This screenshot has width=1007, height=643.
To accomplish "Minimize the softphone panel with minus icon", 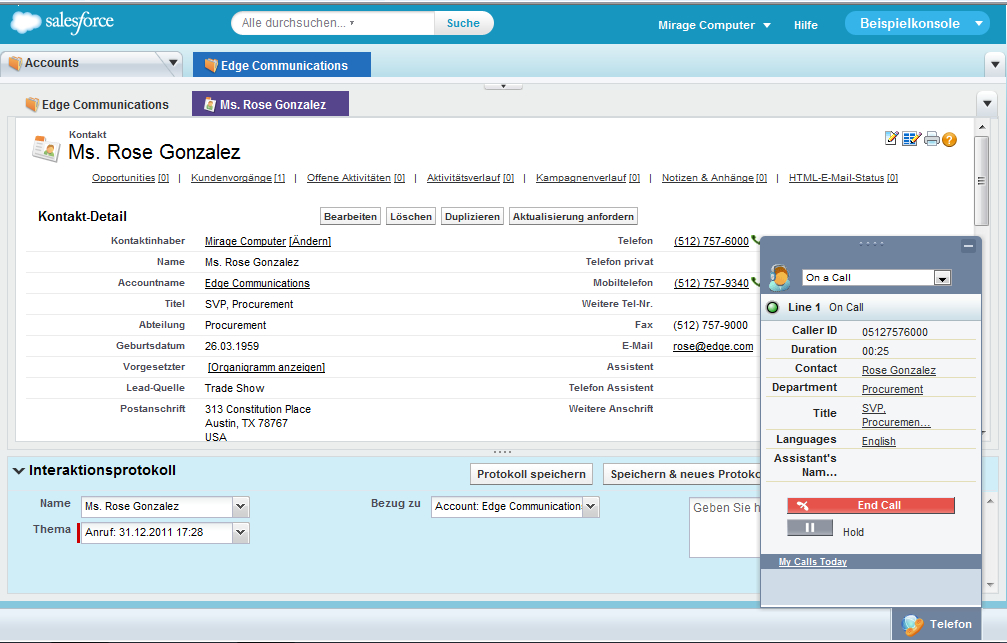I will (967, 246).
